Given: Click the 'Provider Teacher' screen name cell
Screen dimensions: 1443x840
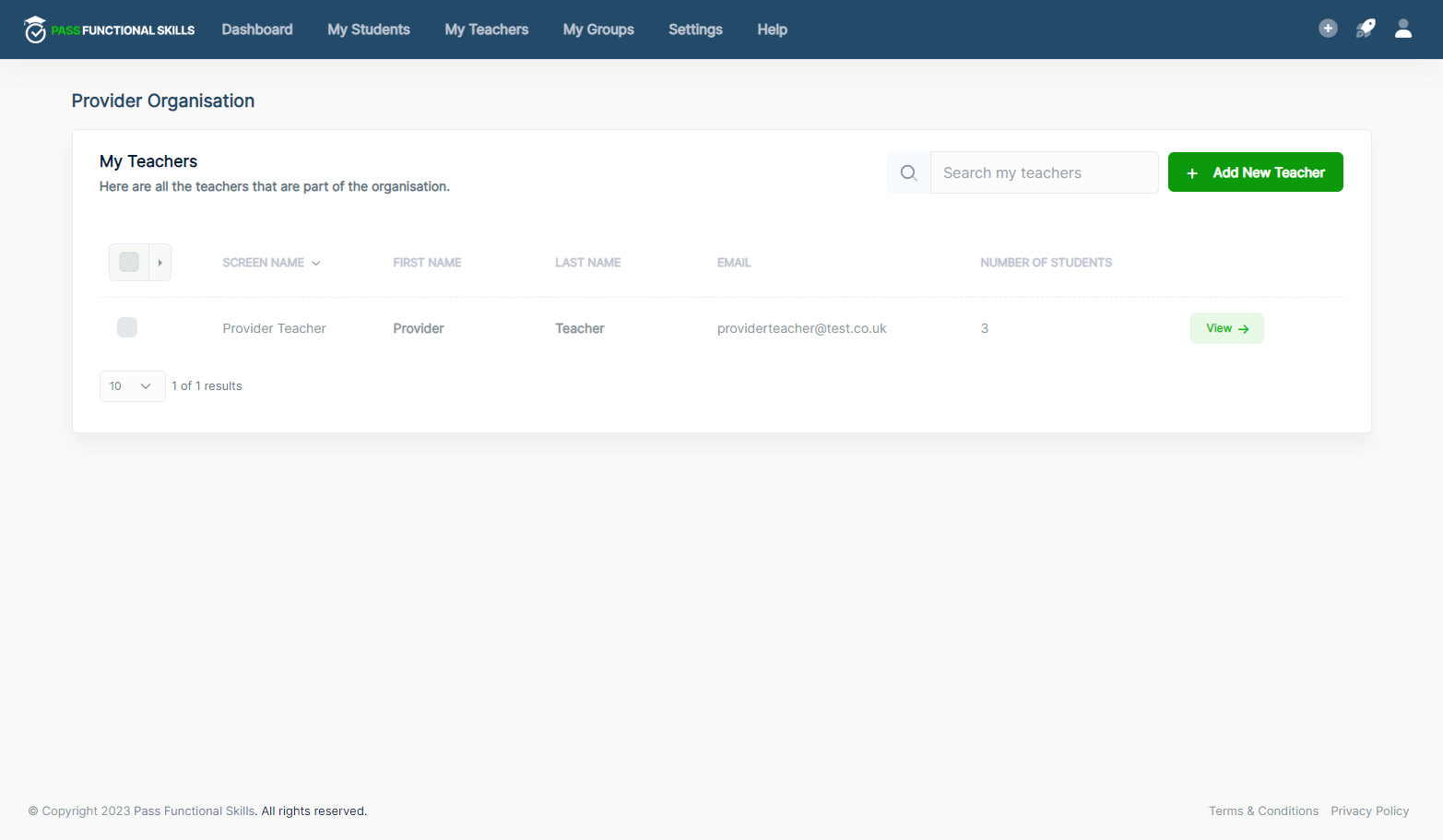Looking at the screenshot, I should pos(274,328).
